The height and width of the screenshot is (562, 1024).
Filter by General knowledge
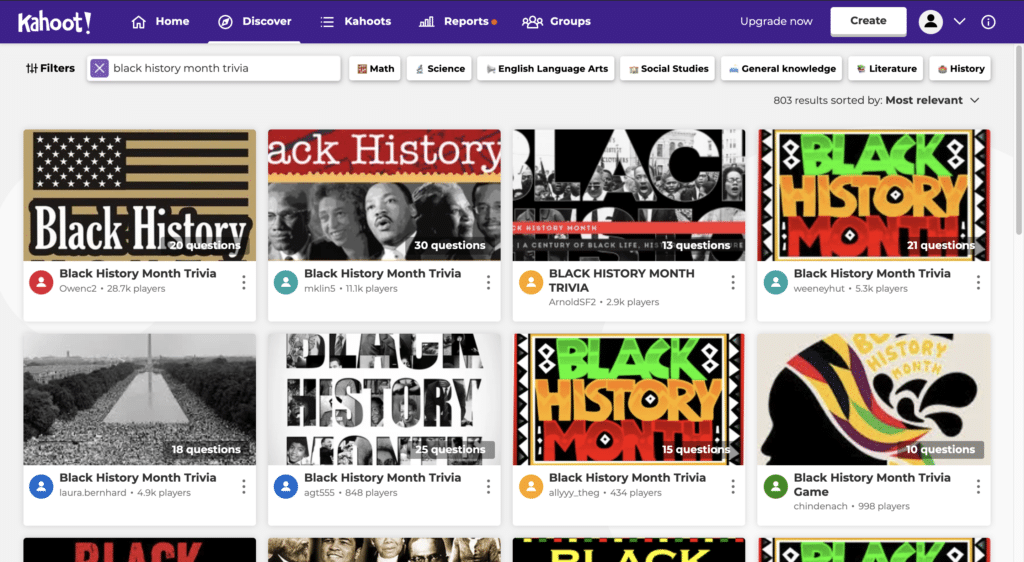(781, 69)
